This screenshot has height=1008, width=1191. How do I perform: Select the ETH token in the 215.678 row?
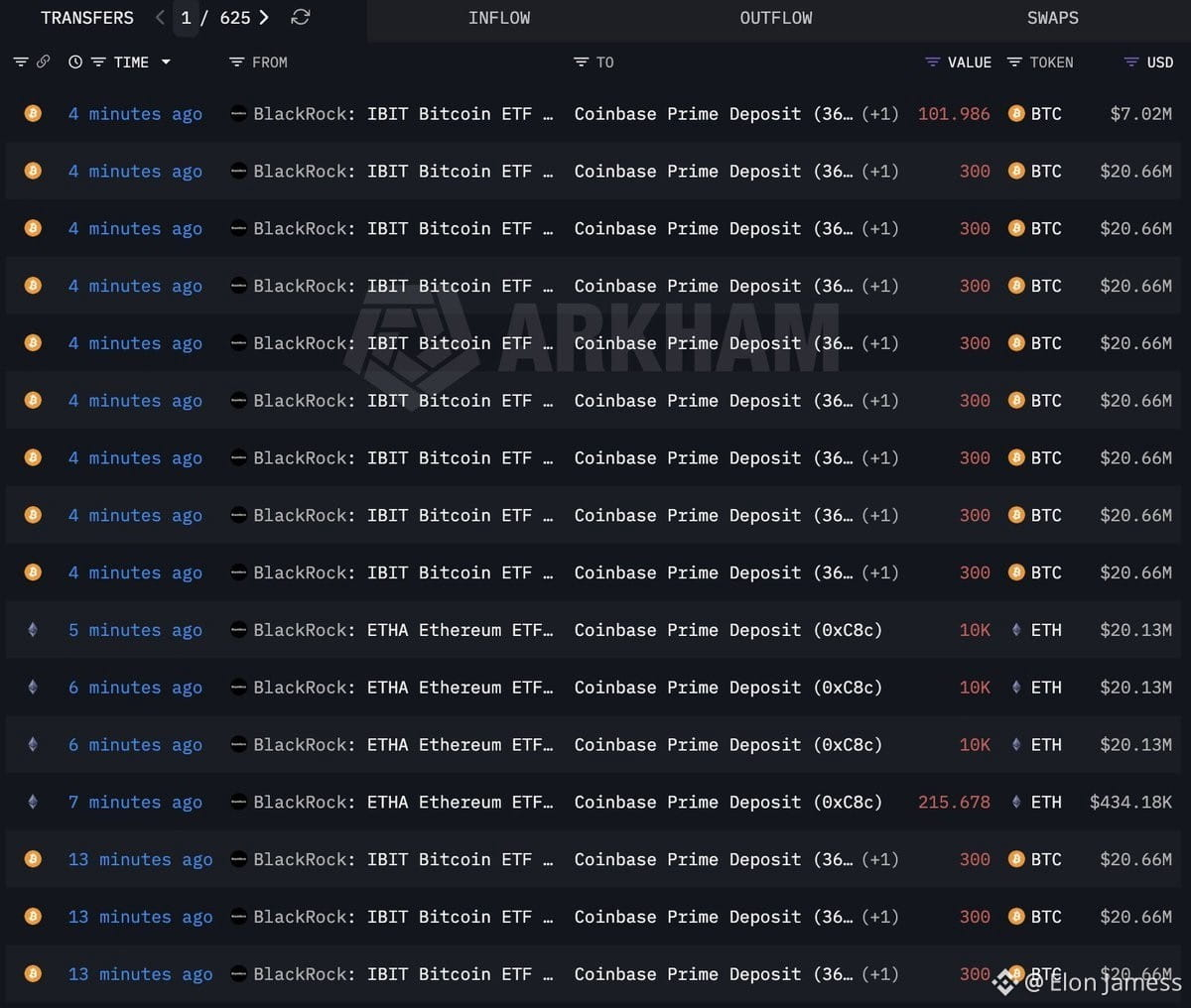[x=1046, y=803]
